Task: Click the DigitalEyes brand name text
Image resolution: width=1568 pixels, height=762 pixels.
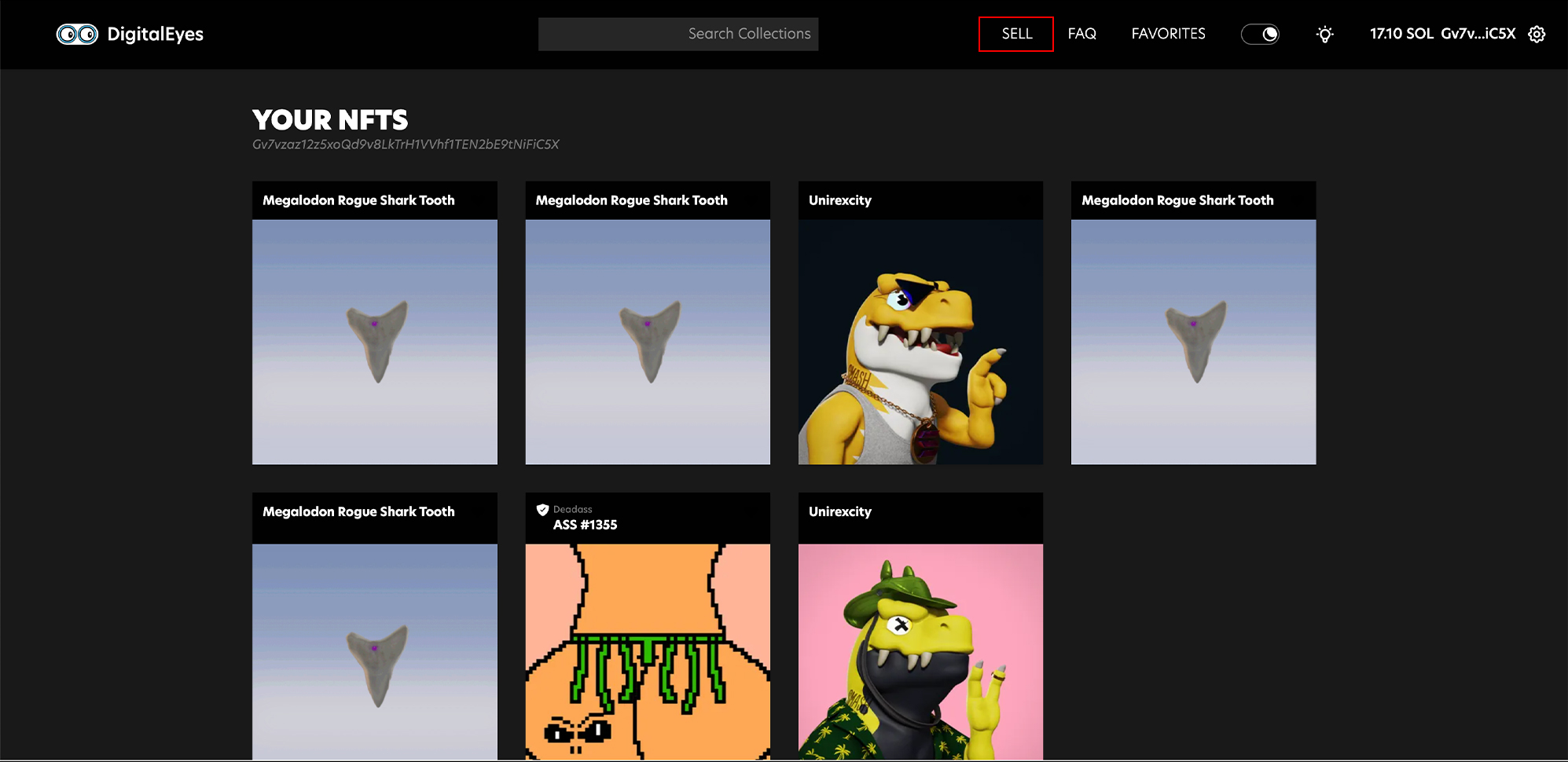Action: coord(156,35)
